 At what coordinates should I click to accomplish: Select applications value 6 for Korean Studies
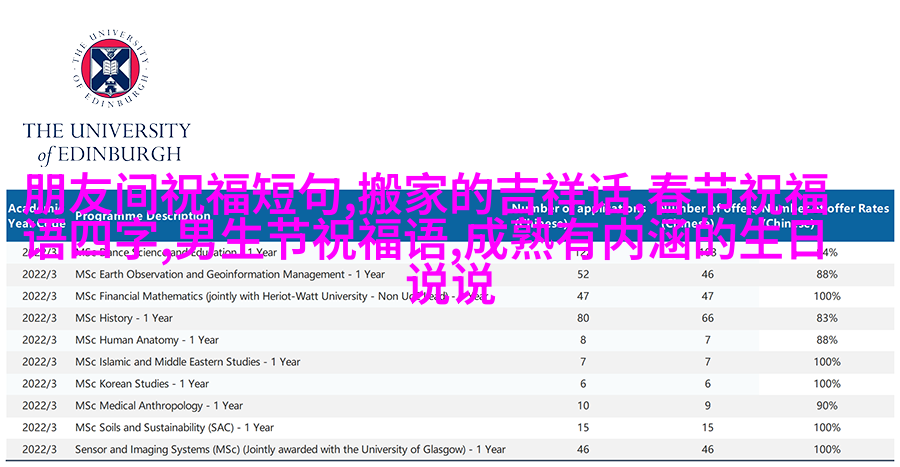pos(583,384)
